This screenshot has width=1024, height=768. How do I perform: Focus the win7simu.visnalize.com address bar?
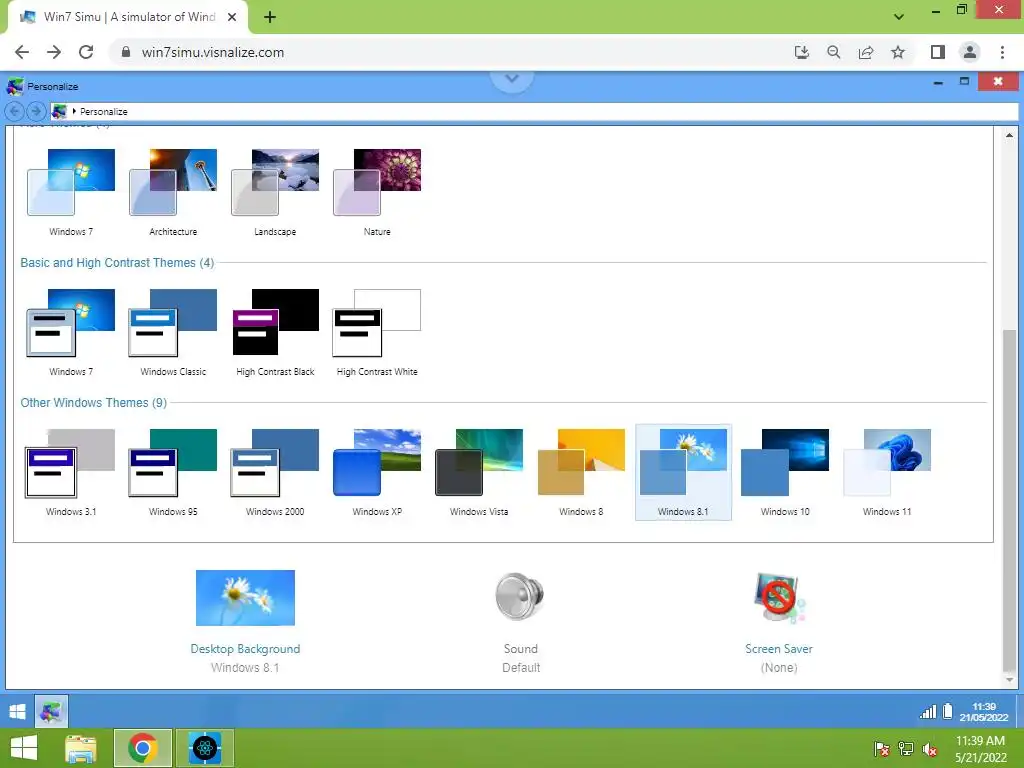coord(451,52)
